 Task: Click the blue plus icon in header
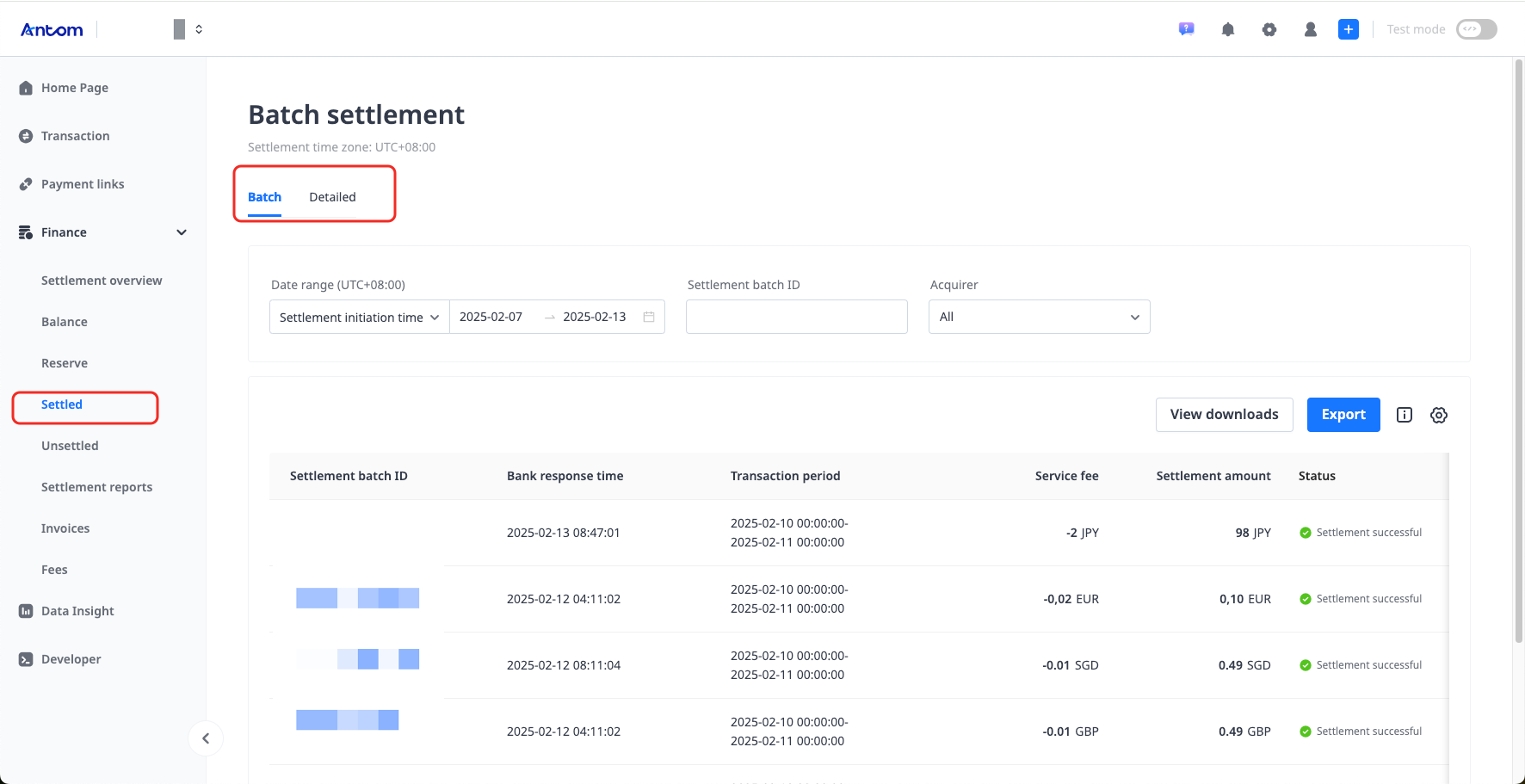coord(1348,28)
